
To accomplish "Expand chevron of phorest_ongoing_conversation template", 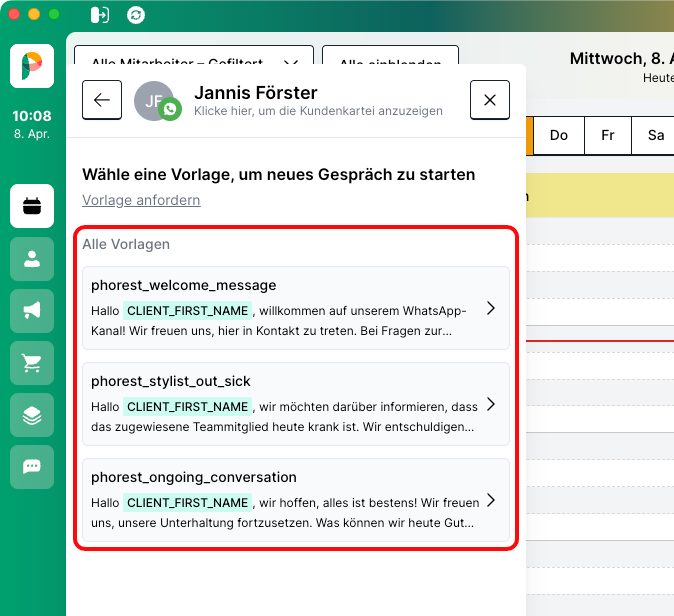I will pyautogui.click(x=490, y=500).
